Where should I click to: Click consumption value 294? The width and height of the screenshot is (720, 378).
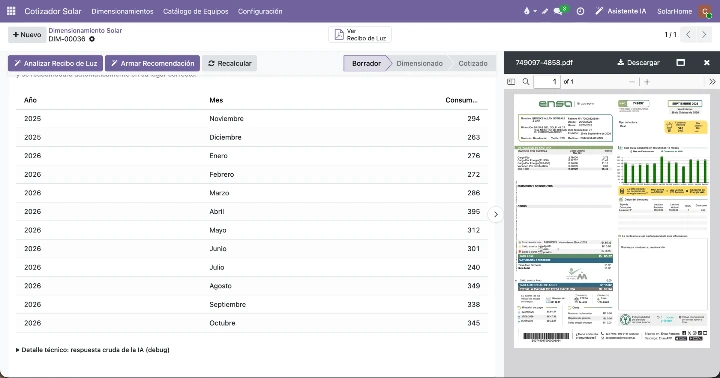473,118
